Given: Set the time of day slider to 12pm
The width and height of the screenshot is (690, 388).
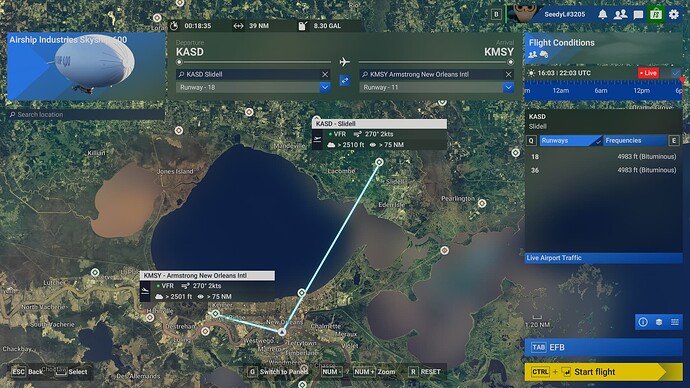Looking at the screenshot, I should 641,90.
